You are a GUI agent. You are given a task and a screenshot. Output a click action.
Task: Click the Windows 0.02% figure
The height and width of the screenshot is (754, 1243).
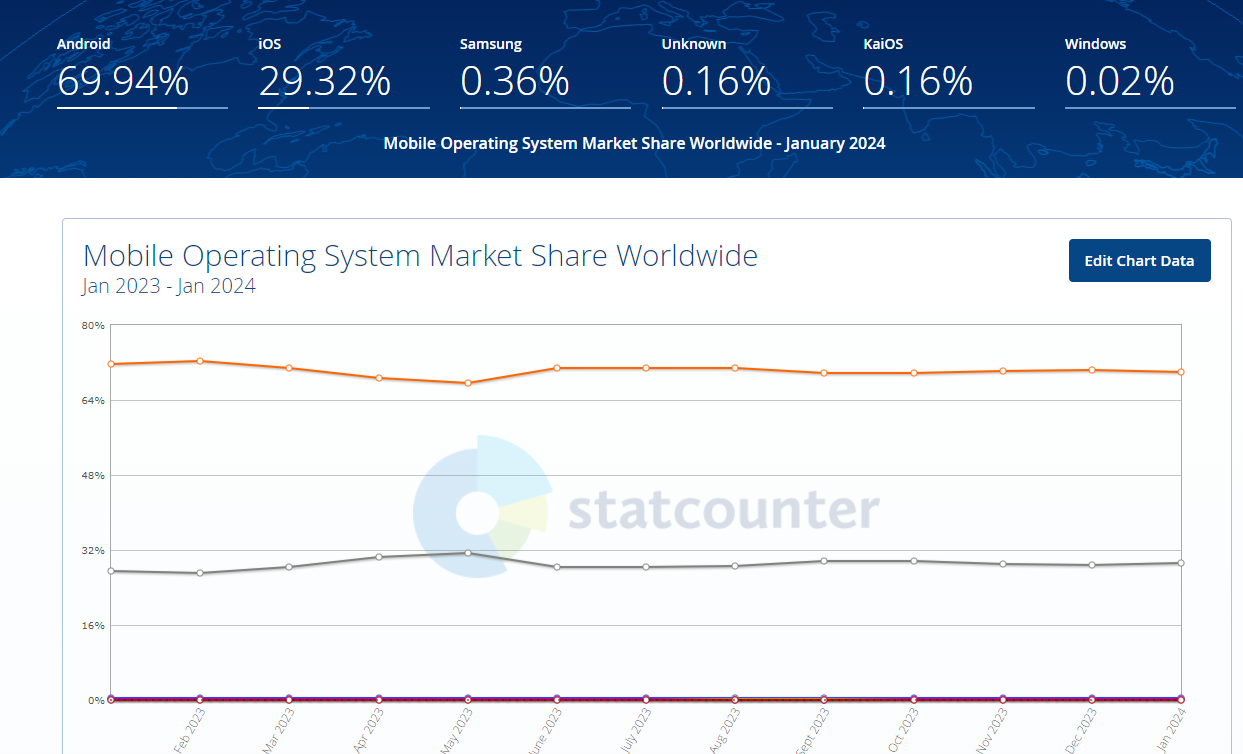point(1120,81)
